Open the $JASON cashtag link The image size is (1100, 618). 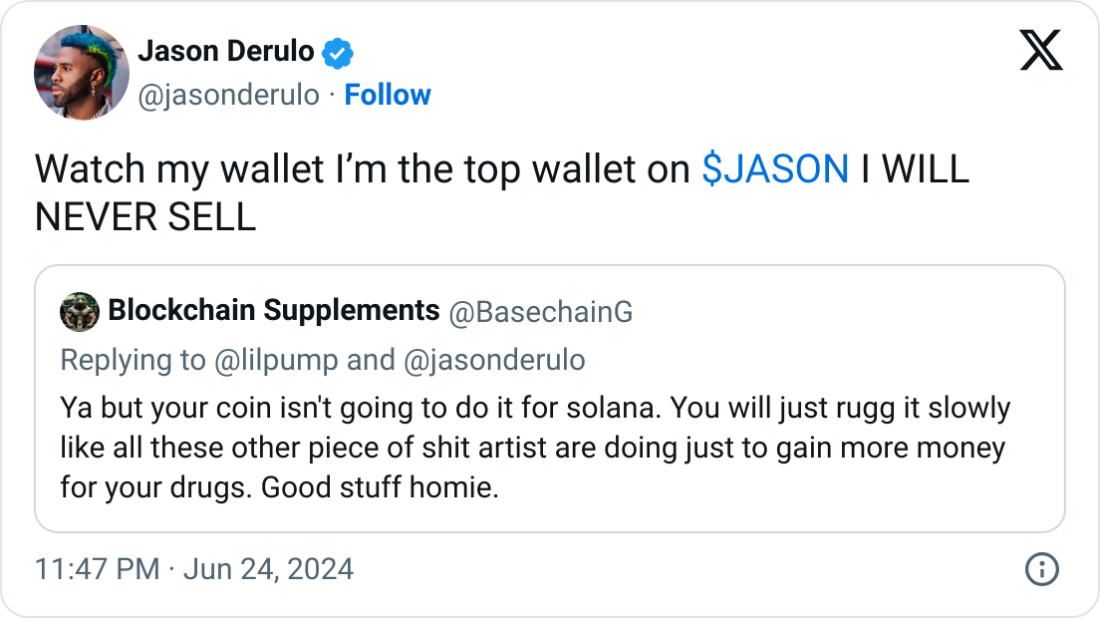tap(776, 170)
